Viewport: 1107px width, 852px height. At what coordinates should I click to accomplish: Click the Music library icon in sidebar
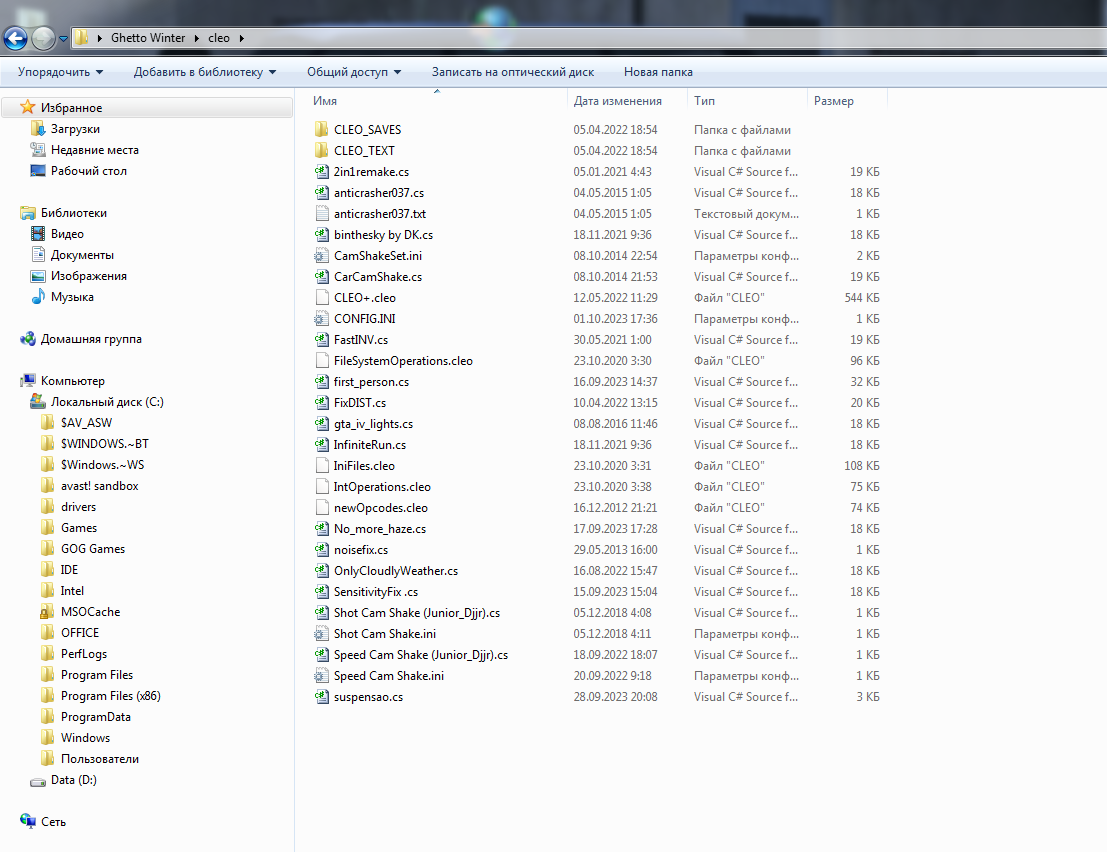pyautogui.click(x=38, y=297)
